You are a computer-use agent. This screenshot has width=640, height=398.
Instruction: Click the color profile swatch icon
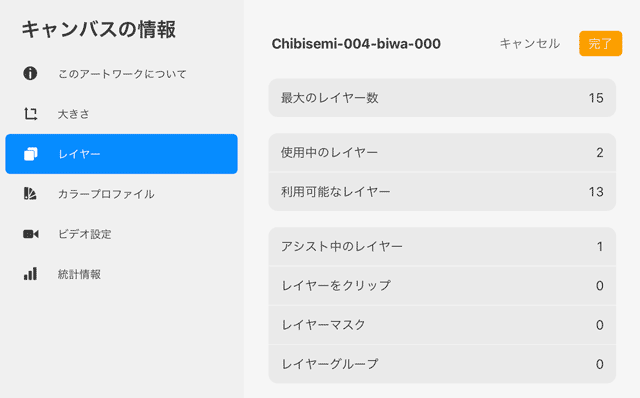tap(30, 193)
